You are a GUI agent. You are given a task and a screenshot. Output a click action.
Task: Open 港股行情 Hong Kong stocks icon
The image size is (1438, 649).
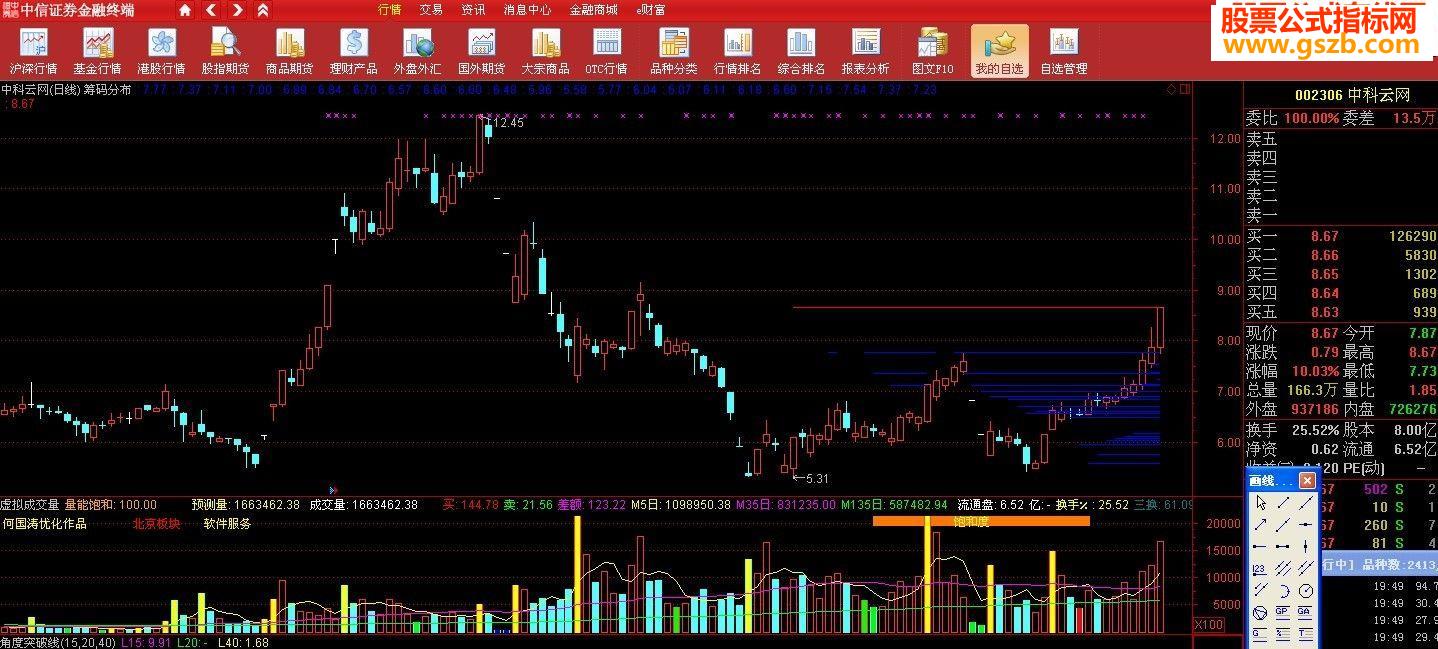tap(161, 50)
